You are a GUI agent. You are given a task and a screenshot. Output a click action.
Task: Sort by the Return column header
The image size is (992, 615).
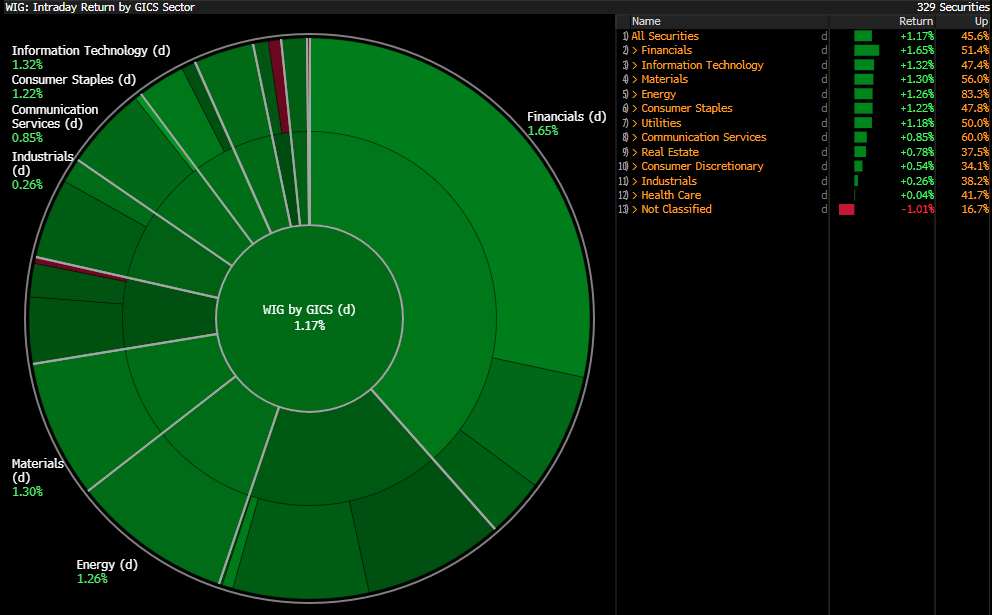tap(915, 21)
